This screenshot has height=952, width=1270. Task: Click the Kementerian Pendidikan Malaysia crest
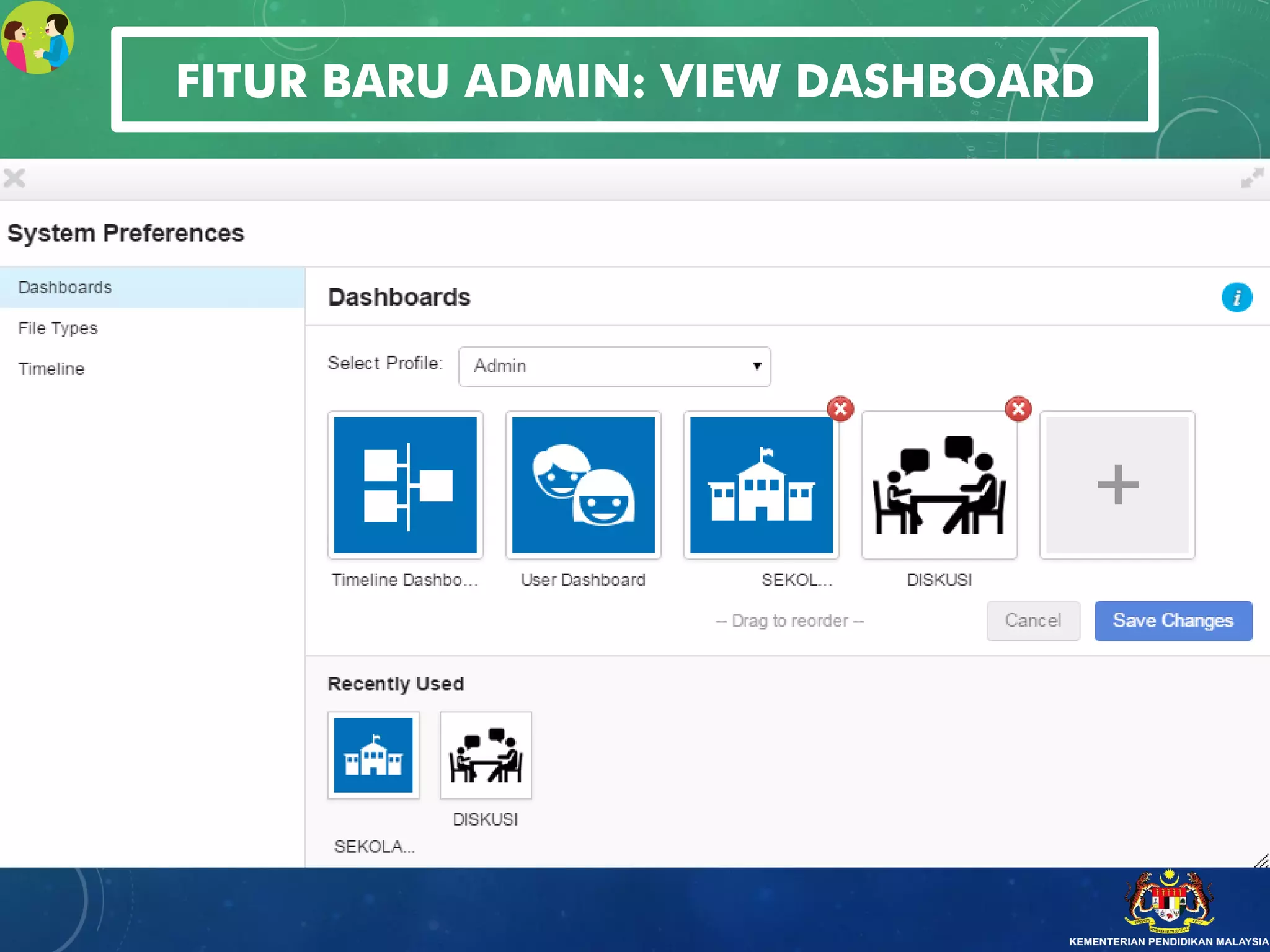click(1169, 902)
